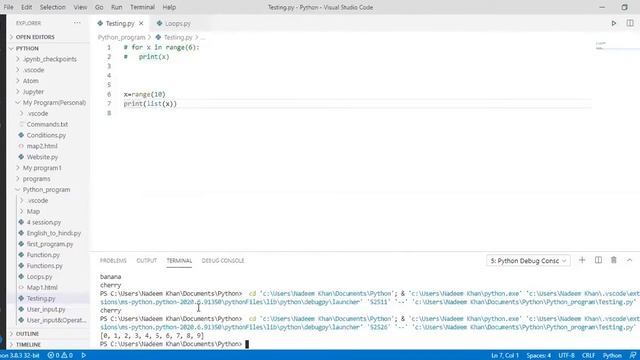Expand the programs folder
640x360 pixels.
pos(36,179)
